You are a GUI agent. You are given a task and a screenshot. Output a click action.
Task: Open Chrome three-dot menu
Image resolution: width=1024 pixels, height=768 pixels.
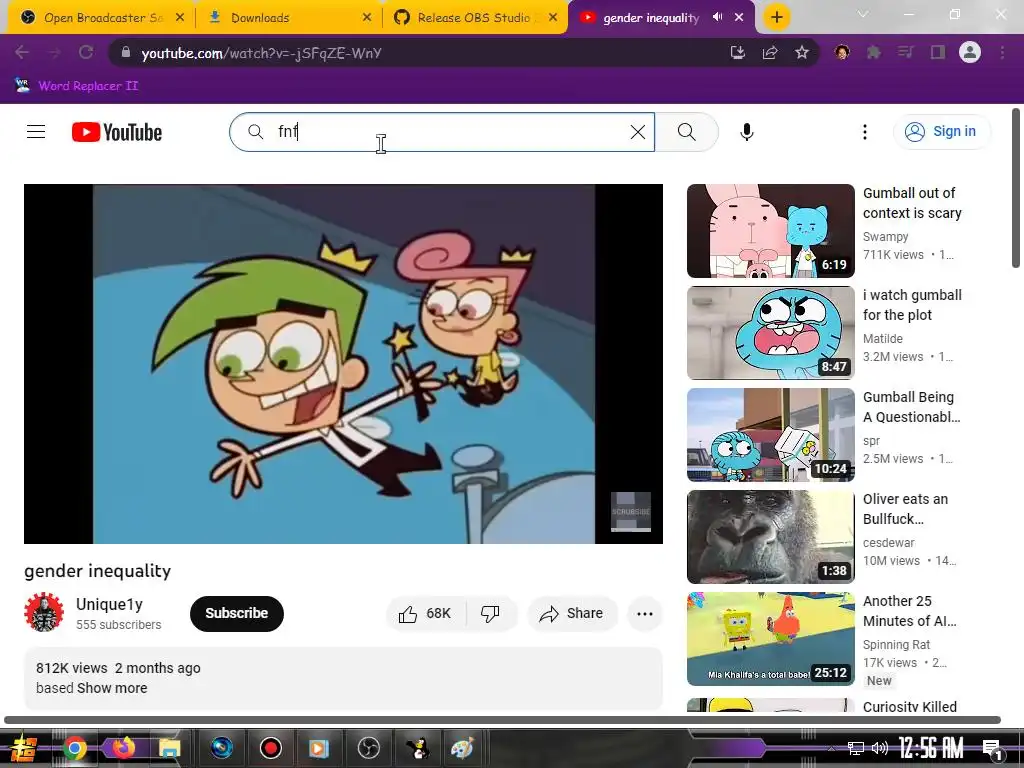click(x=1002, y=52)
